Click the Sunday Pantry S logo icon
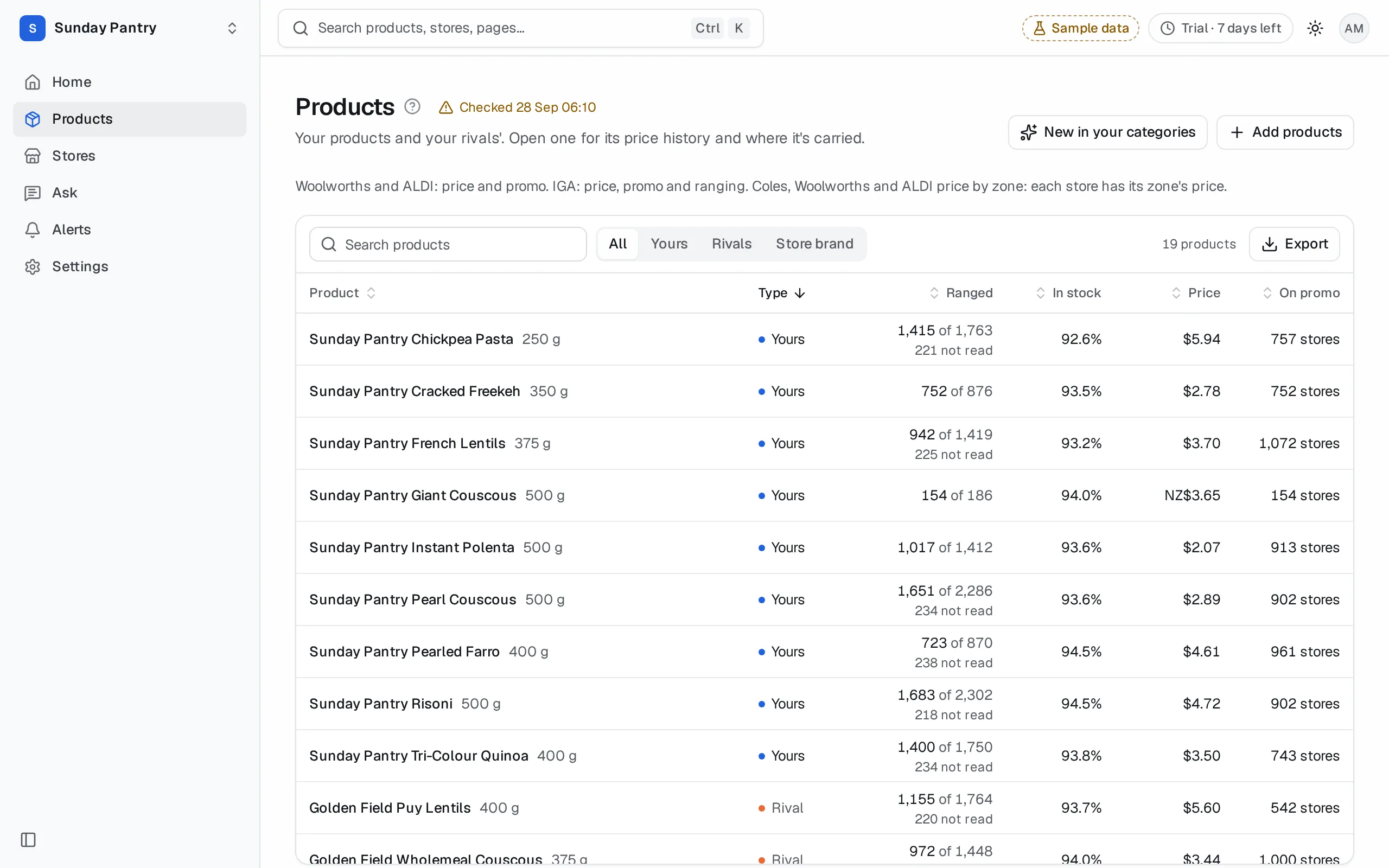The width and height of the screenshot is (1389, 868). pyautogui.click(x=33, y=28)
